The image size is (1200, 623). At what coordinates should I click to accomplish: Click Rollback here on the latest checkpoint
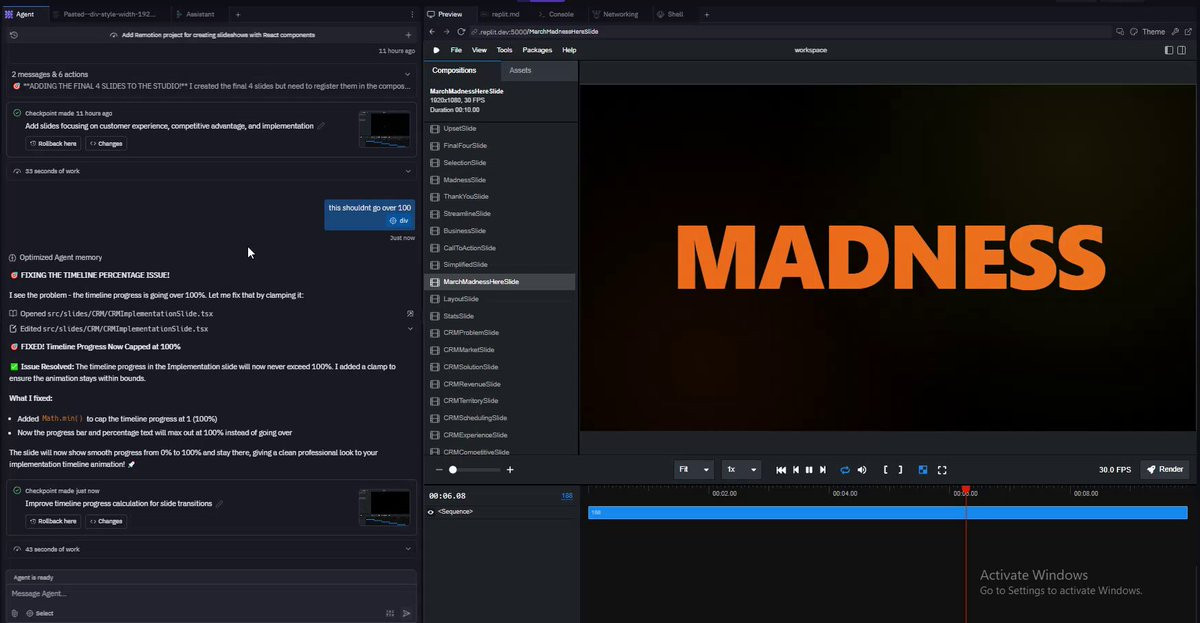[x=52, y=521]
